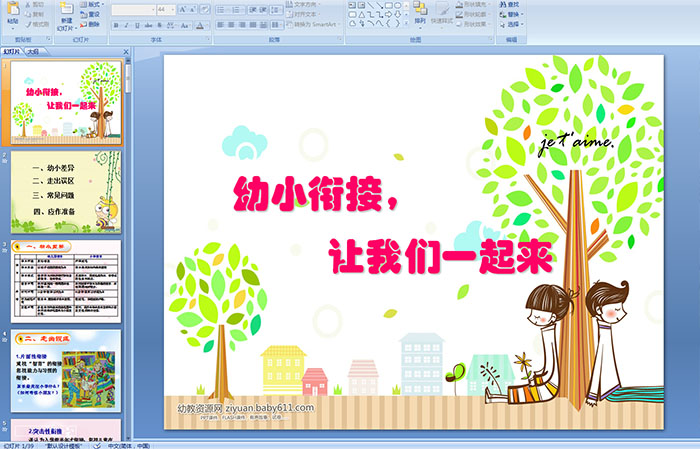
Task: Reset (重设) the slide layout
Action: (90, 14)
